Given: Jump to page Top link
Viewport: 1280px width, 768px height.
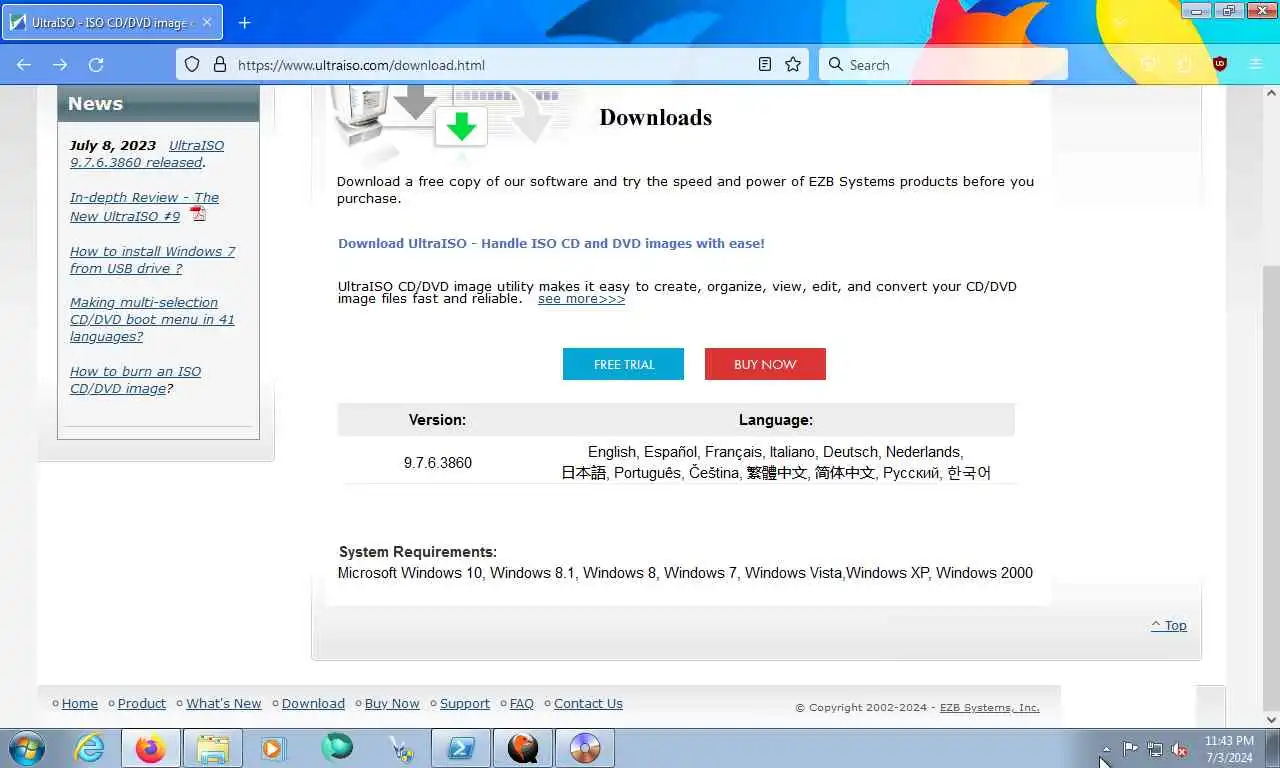Looking at the screenshot, I should click(1168, 625).
